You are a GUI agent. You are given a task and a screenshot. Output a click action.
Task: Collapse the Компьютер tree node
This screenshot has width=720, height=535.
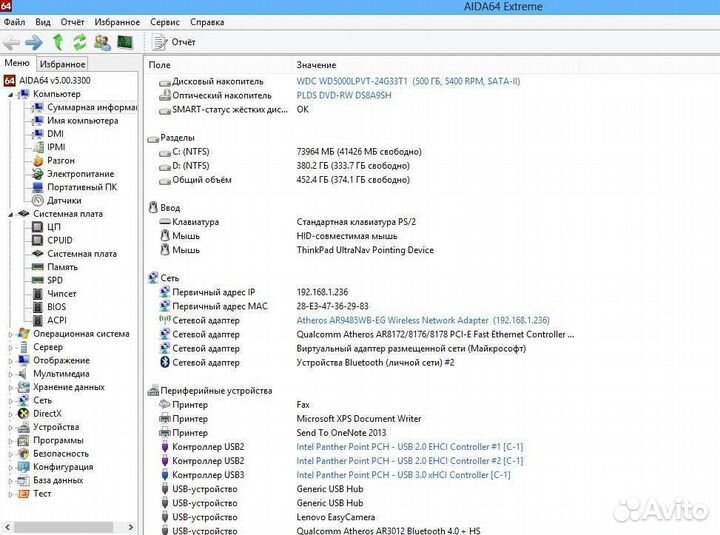click(11, 94)
